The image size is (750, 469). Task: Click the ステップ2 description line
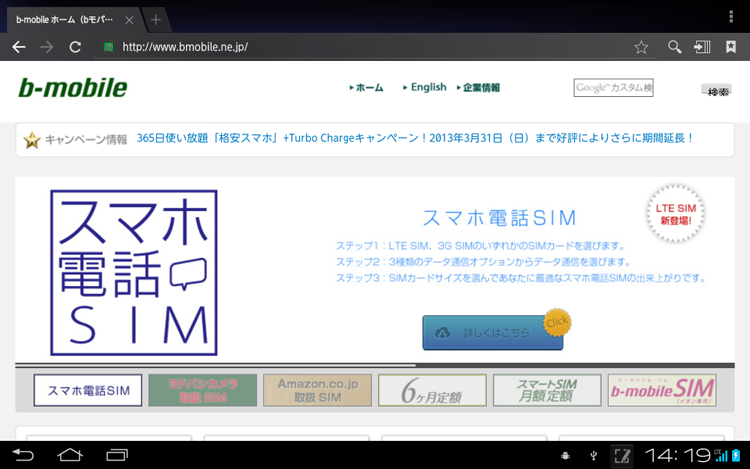[x=483, y=262]
